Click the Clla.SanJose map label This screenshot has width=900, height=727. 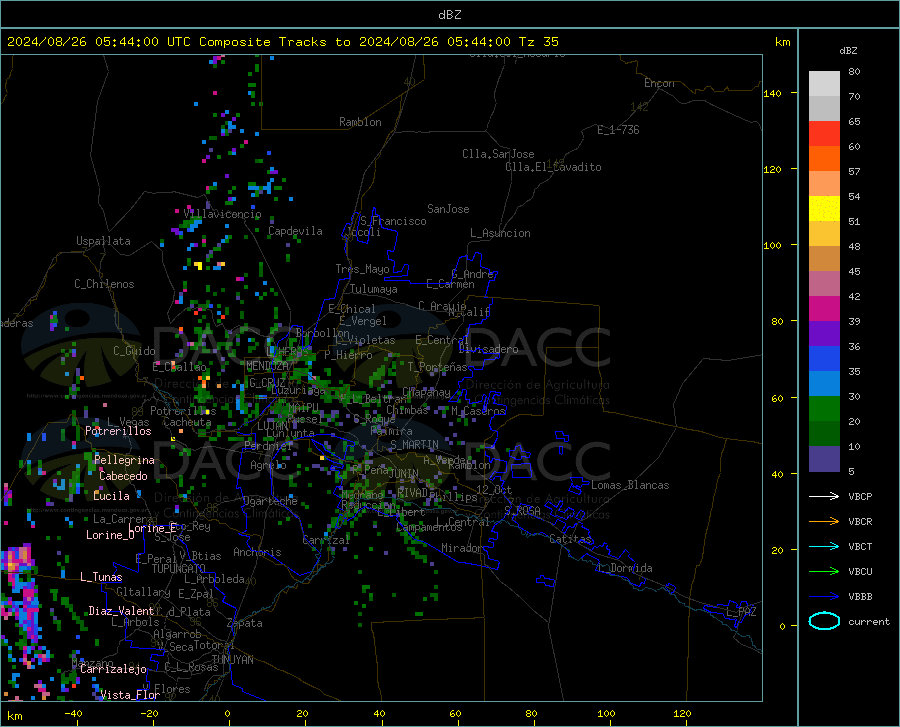pos(498,154)
